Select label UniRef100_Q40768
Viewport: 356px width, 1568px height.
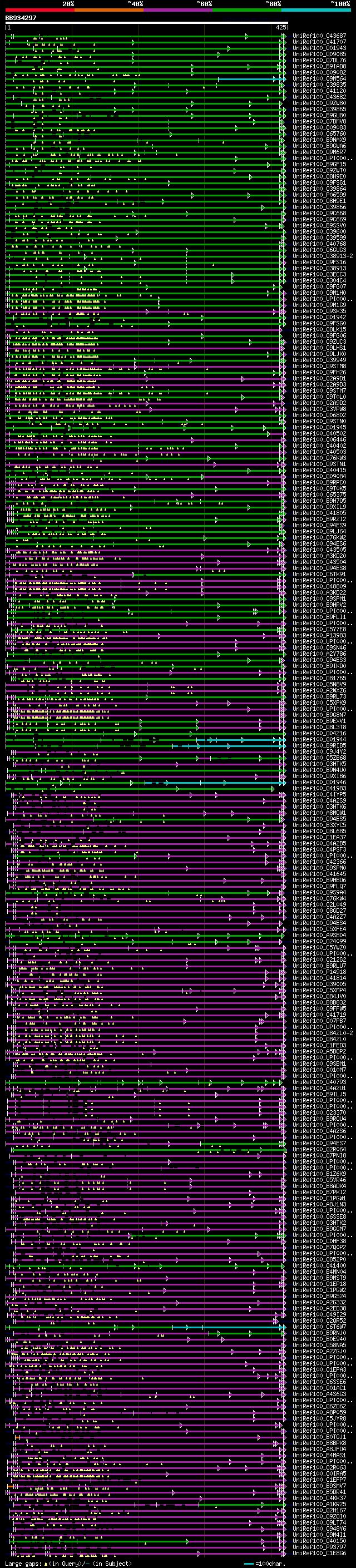click(319, 244)
